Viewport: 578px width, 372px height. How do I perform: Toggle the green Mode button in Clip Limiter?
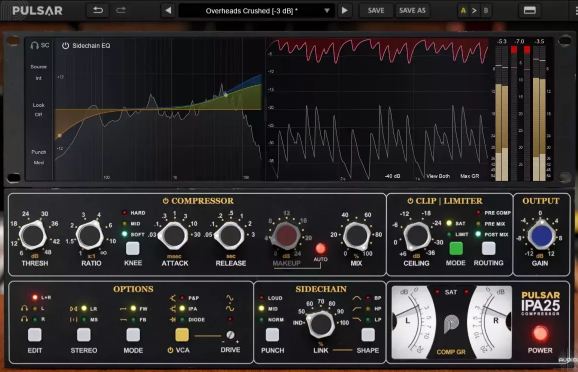coord(456,248)
